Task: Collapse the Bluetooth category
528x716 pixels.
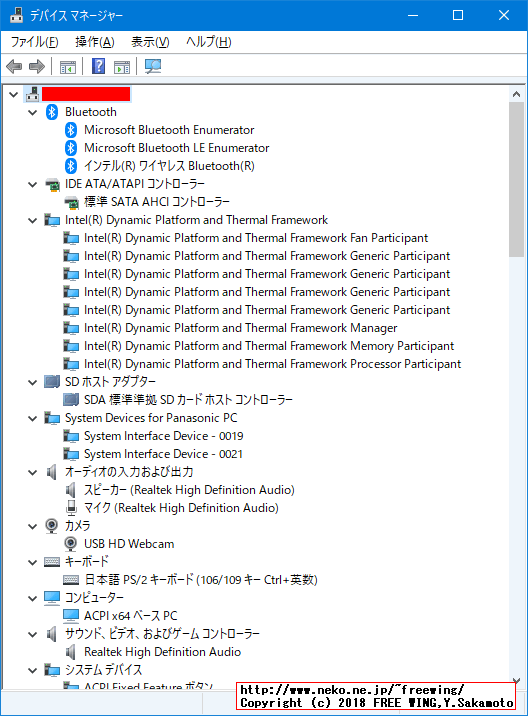Action: pos(32,112)
